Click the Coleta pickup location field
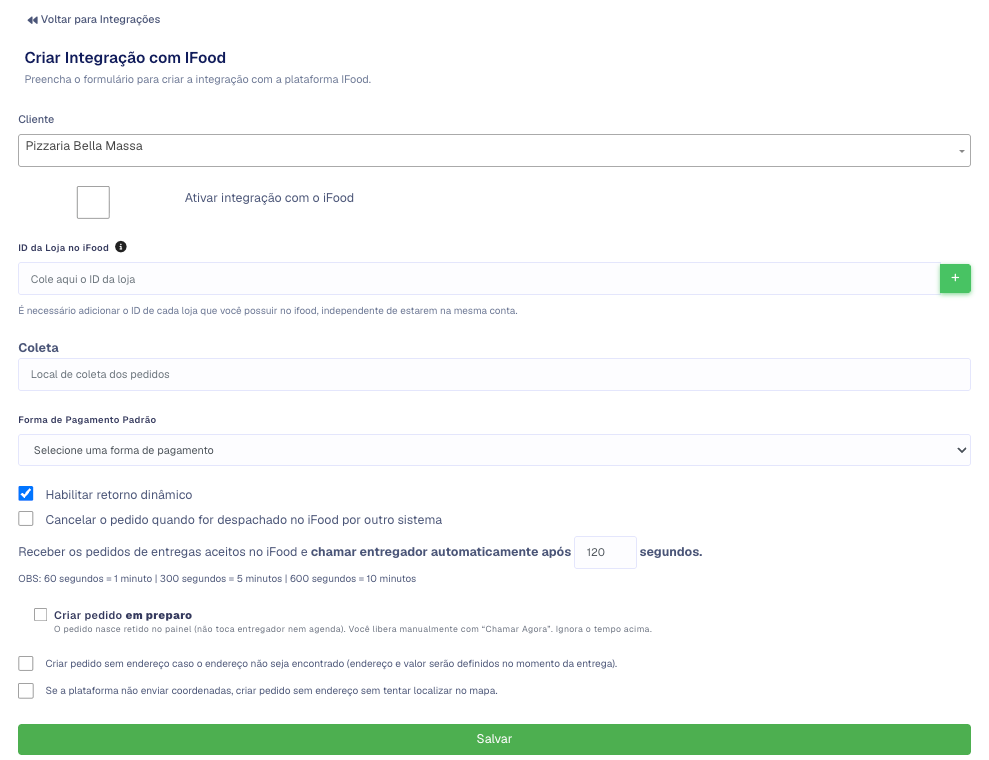989x760 pixels. (494, 375)
